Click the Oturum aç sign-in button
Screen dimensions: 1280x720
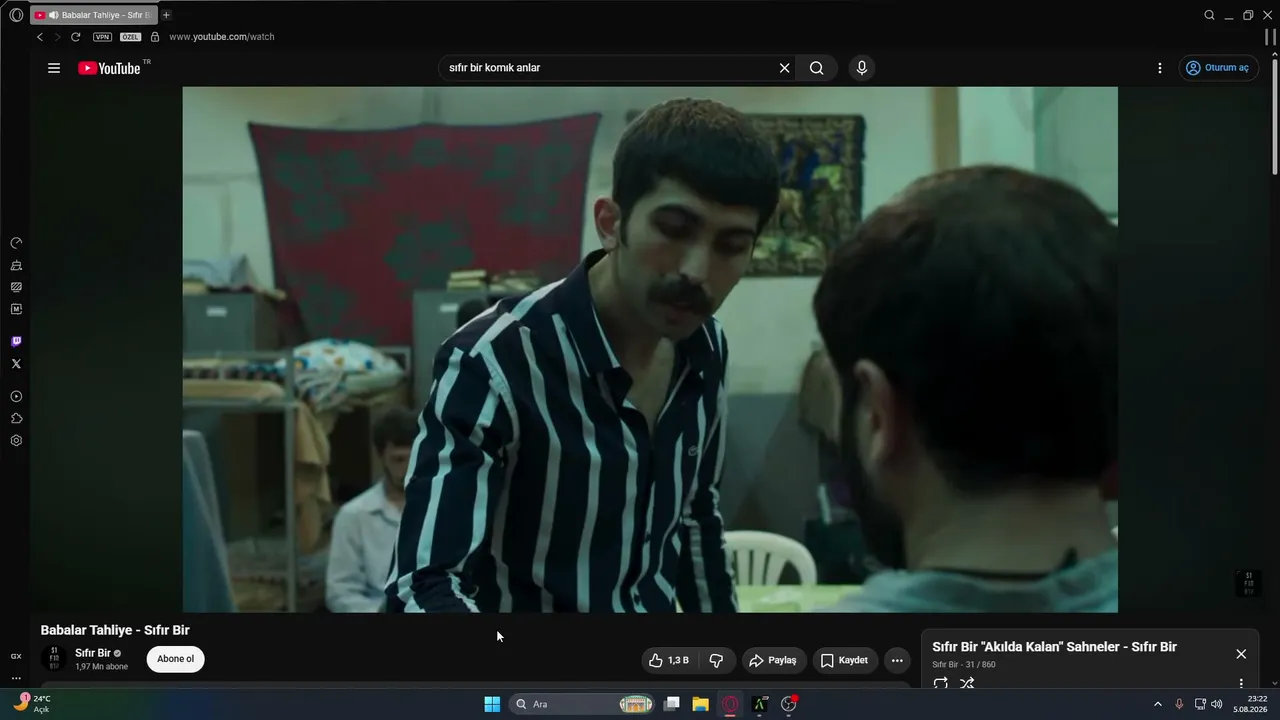1217,68
